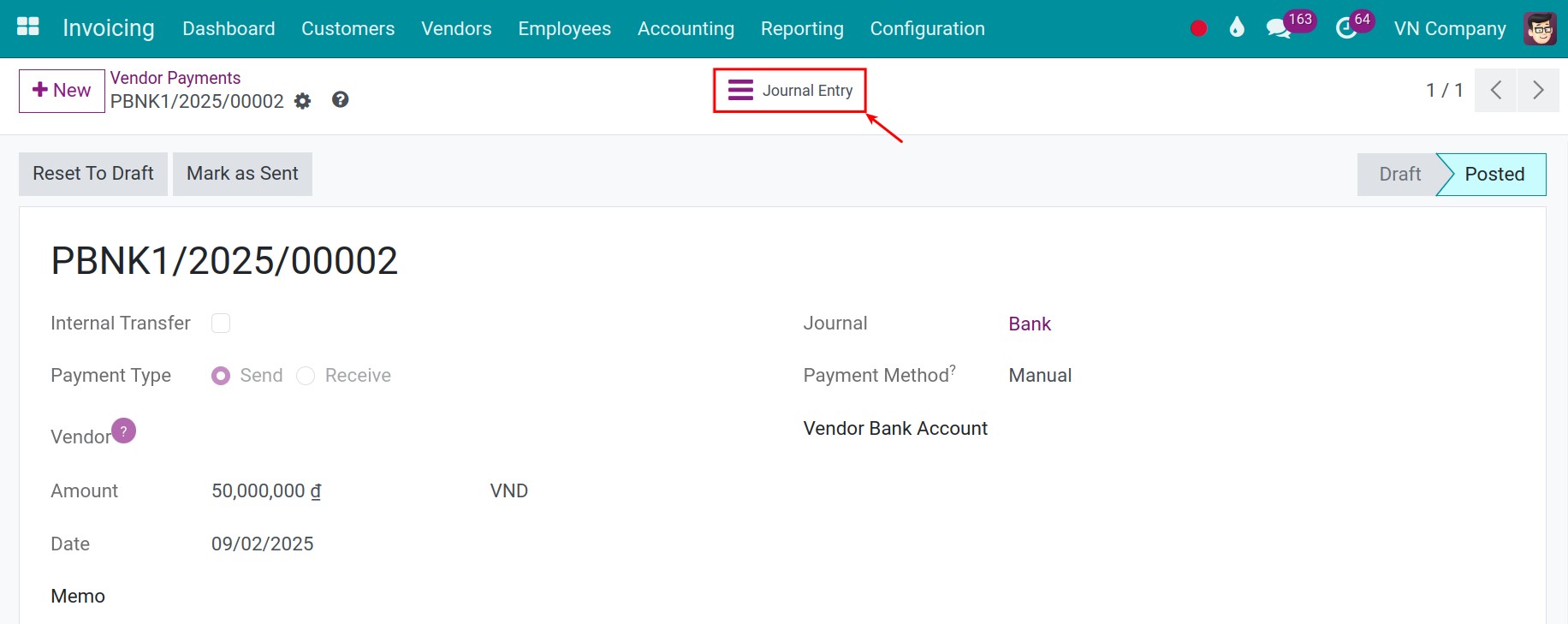Open the Journal Entry smart button
1568x624 pixels.
(790, 90)
